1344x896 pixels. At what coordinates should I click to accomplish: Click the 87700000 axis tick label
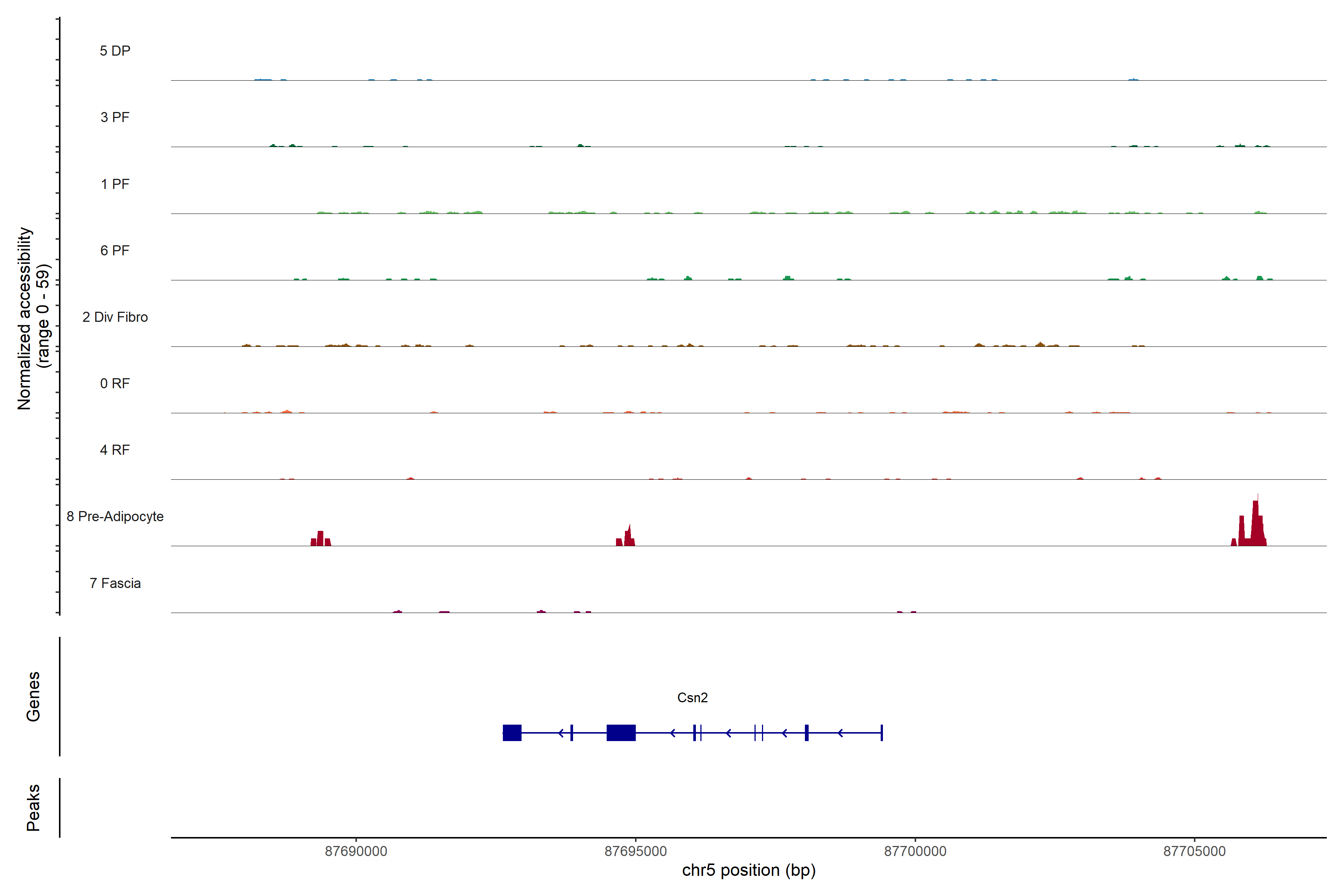(915, 851)
